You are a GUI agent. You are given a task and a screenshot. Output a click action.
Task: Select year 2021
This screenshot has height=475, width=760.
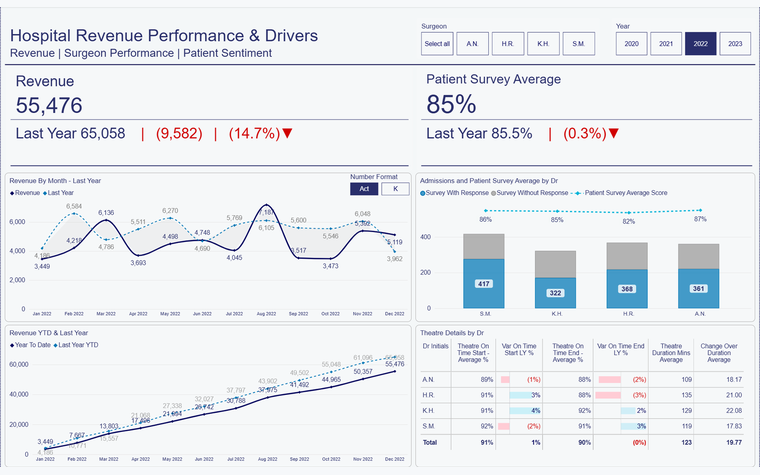666,44
